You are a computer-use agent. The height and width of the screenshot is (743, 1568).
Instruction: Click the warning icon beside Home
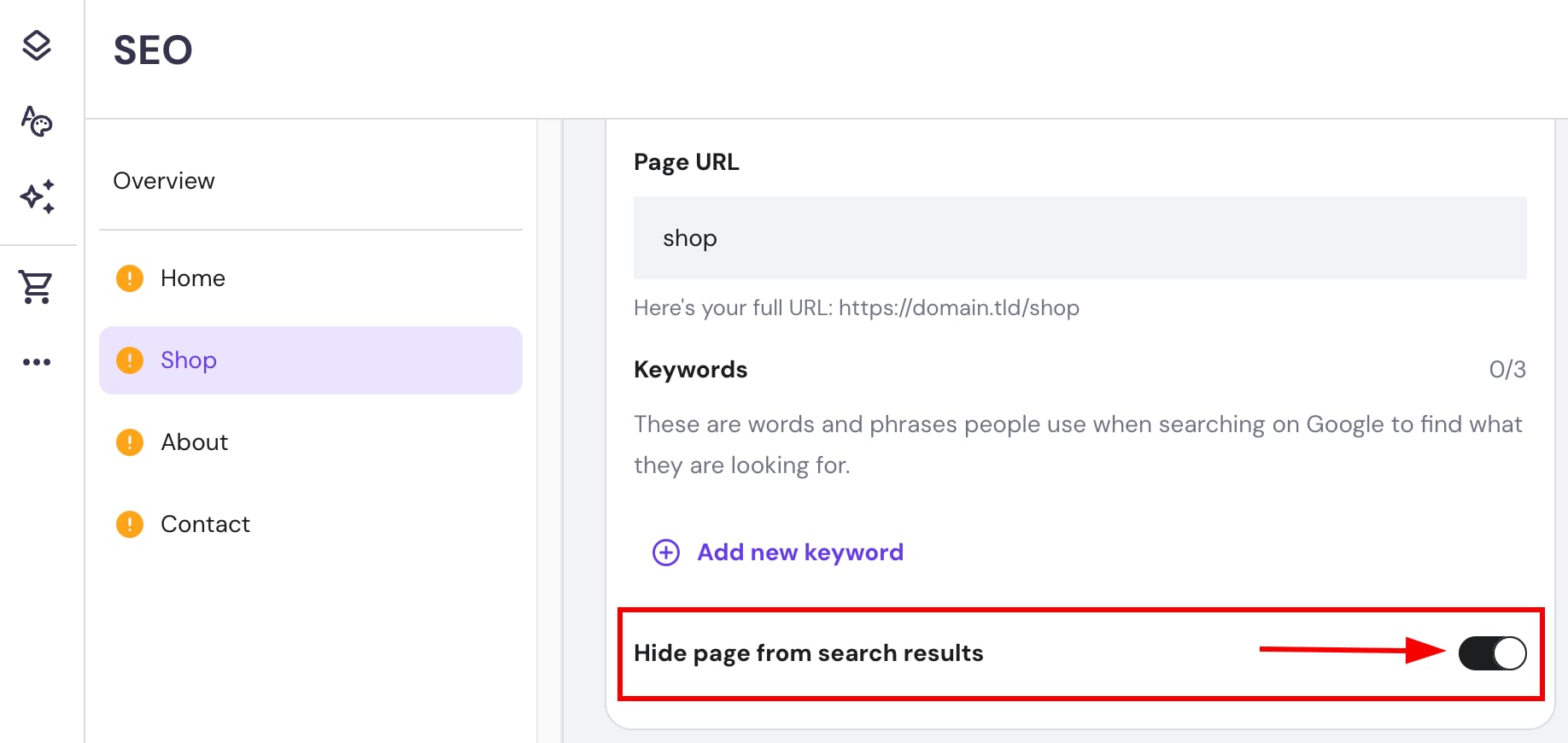(x=128, y=278)
